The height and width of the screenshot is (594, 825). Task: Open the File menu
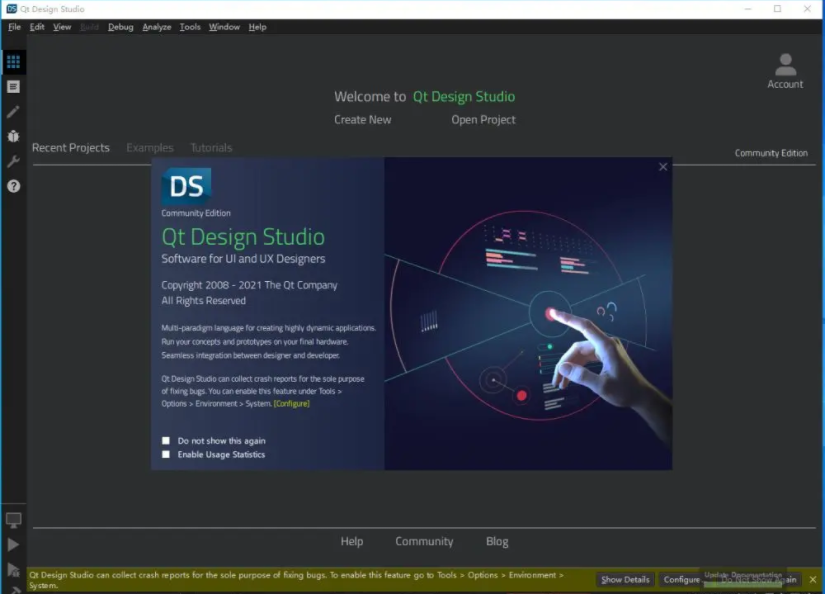tap(14, 27)
